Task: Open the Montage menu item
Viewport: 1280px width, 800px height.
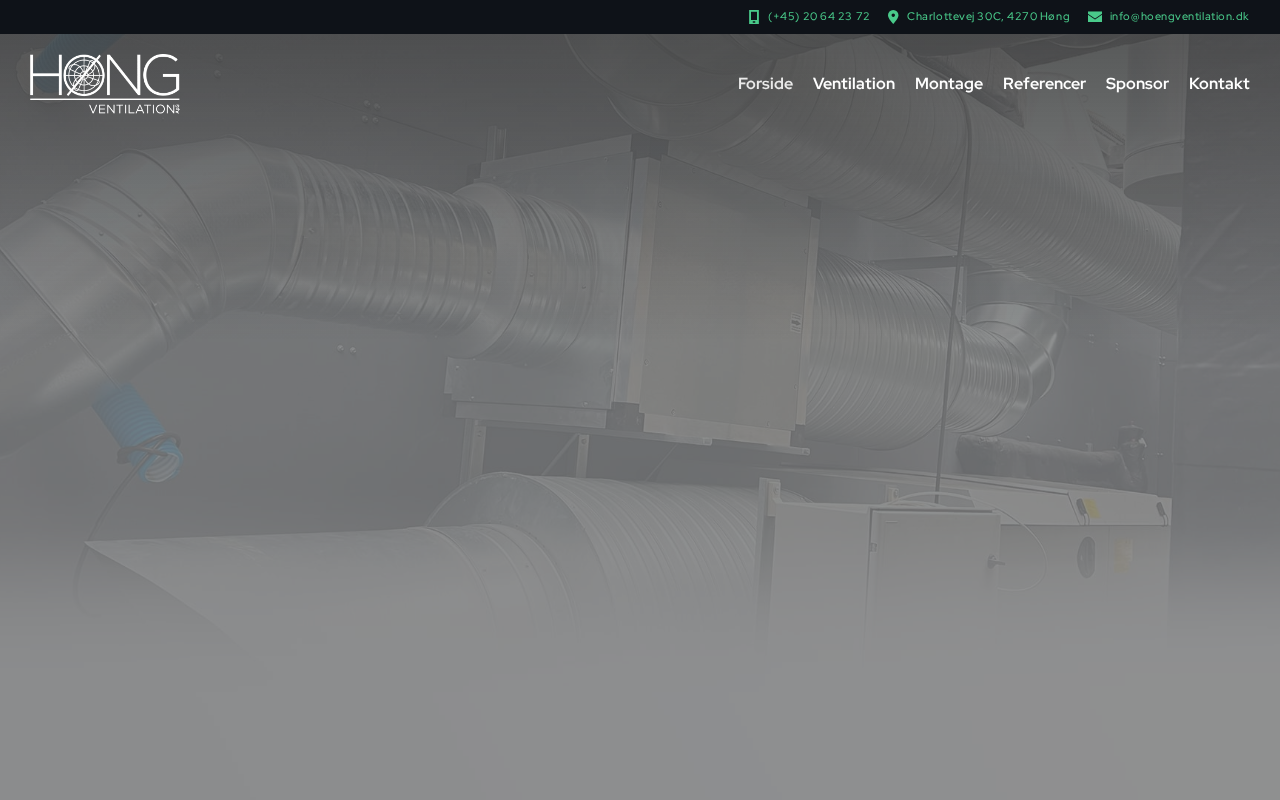Action: point(949,84)
